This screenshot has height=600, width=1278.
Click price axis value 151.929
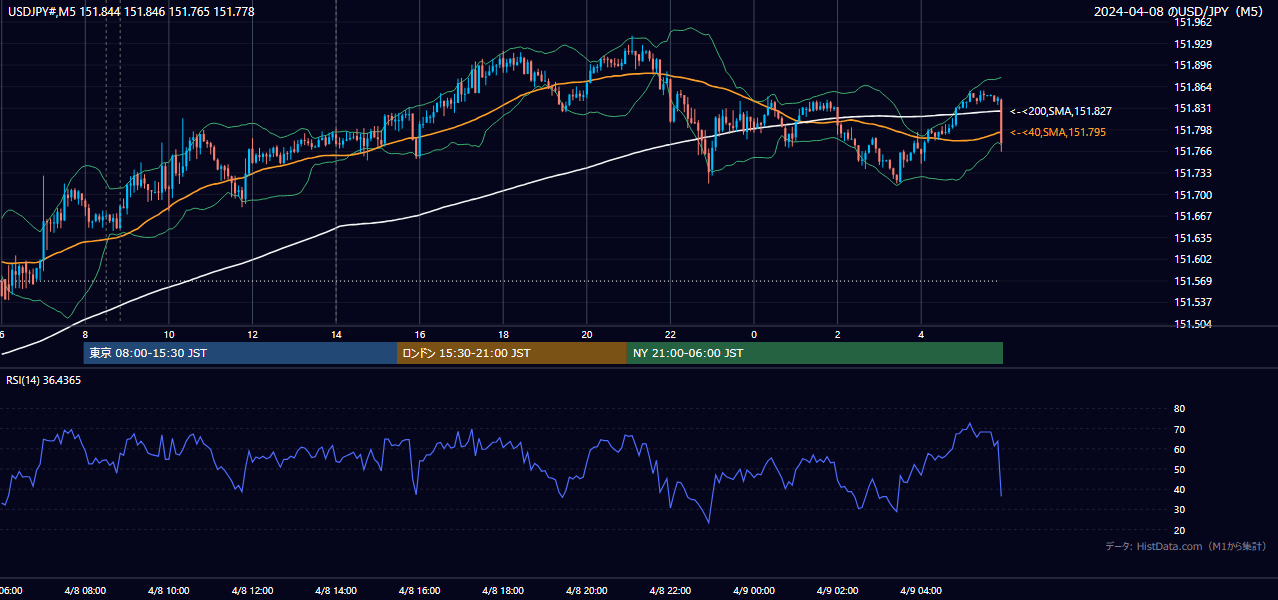(1192, 44)
